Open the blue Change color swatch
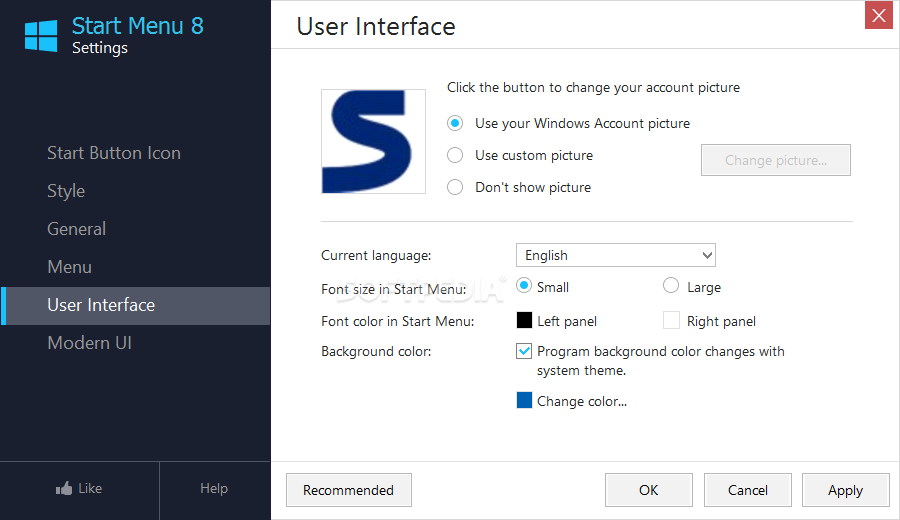This screenshot has width=900, height=520. point(524,401)
